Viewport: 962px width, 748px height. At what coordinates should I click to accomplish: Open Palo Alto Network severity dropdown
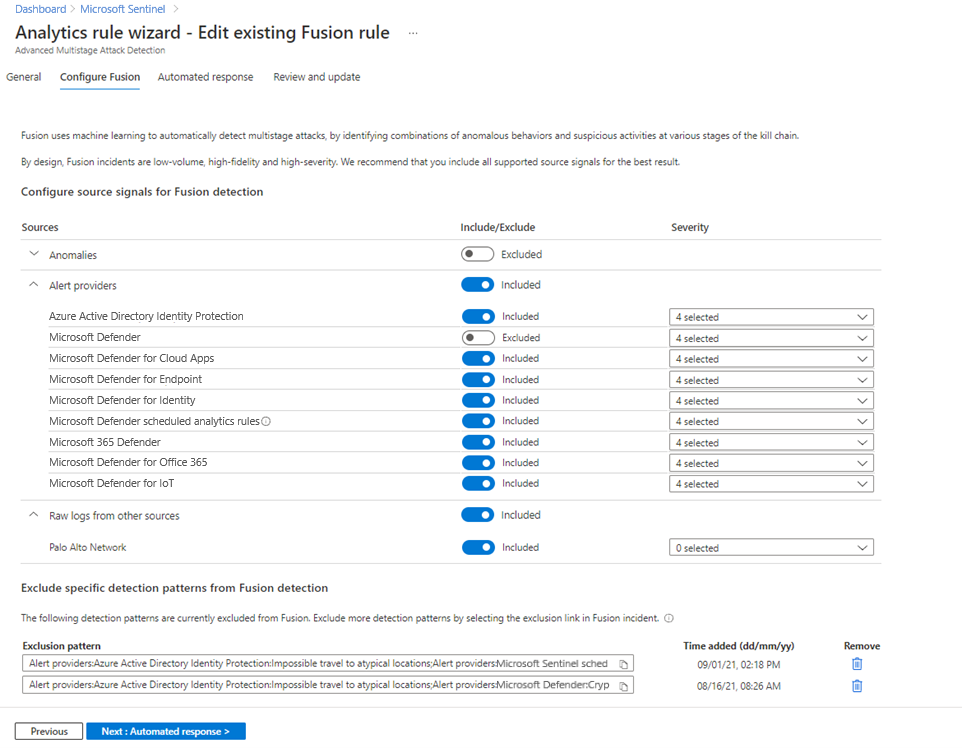[x=771, y=548]
